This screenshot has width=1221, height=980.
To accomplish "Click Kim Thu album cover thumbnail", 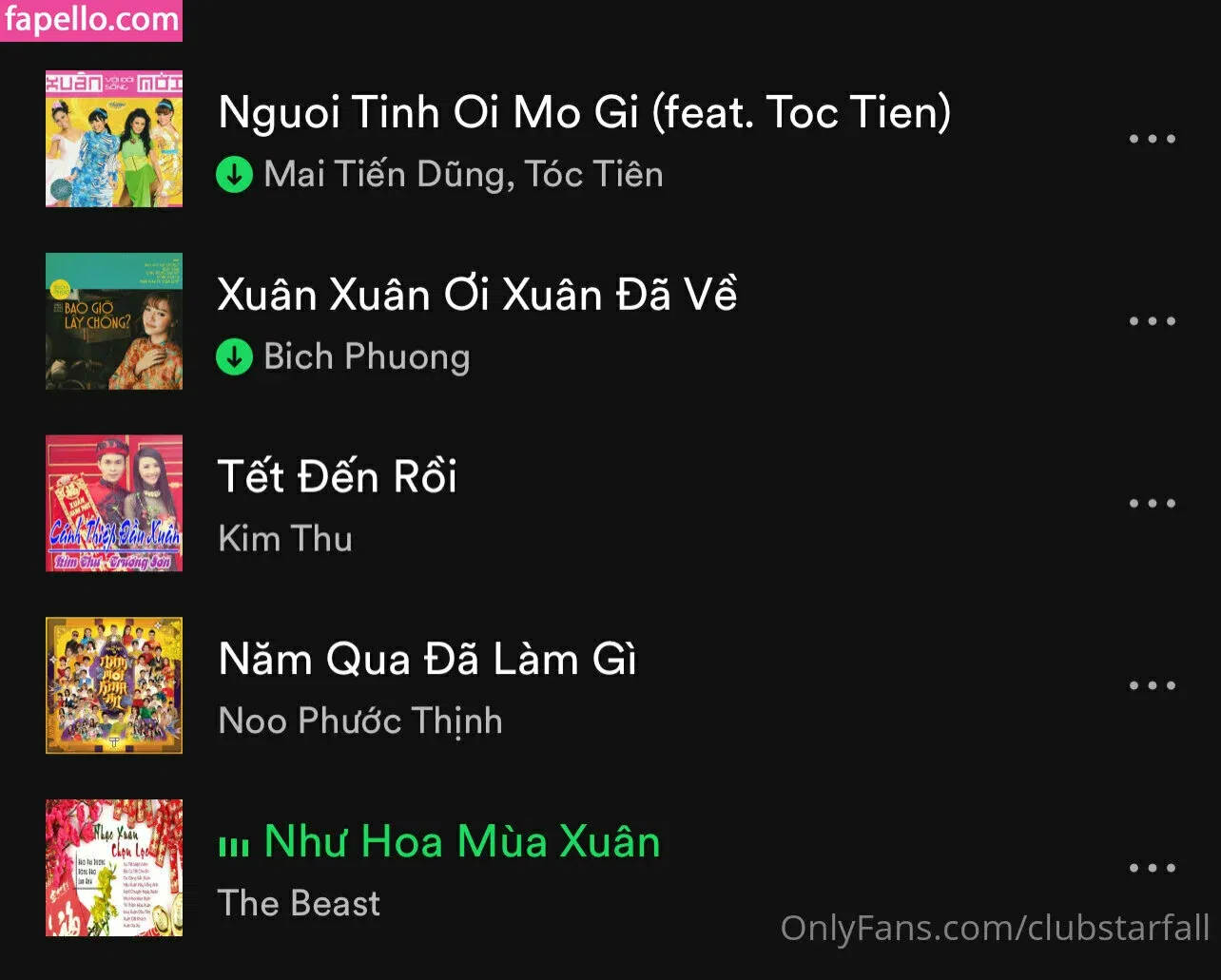I will [x=114, y=504].
